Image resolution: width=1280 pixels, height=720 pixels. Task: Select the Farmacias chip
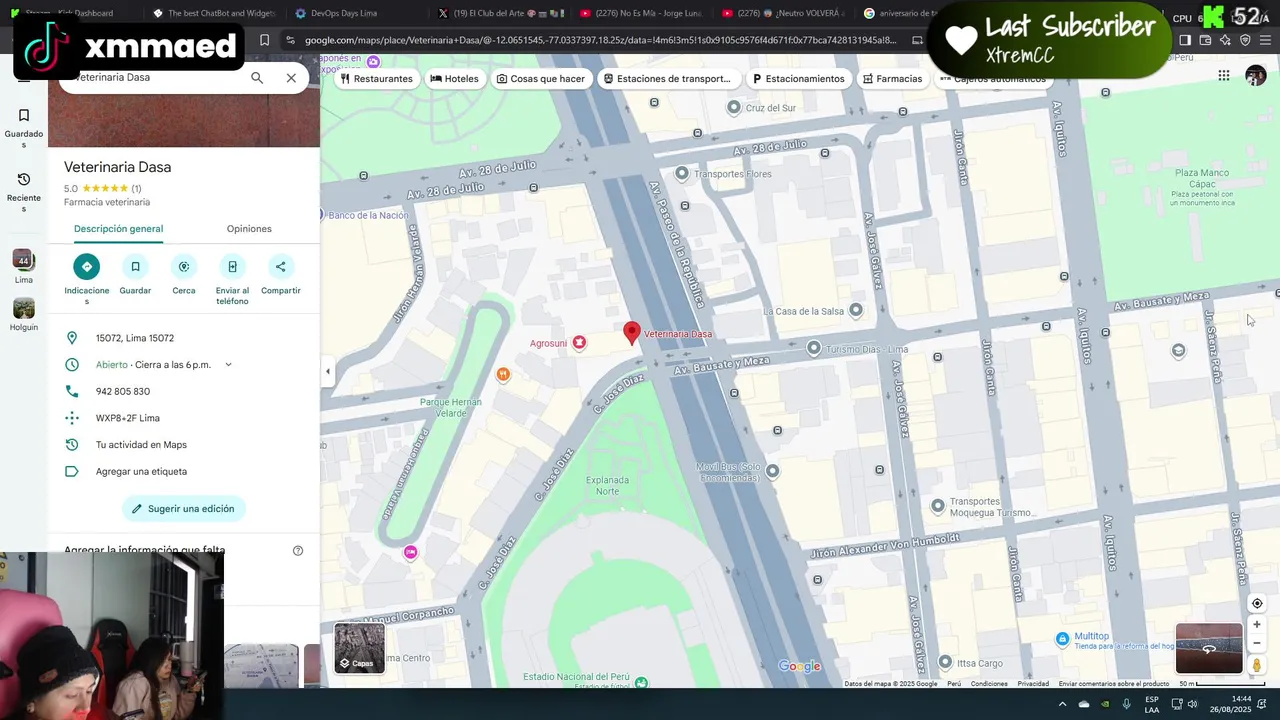892,79
